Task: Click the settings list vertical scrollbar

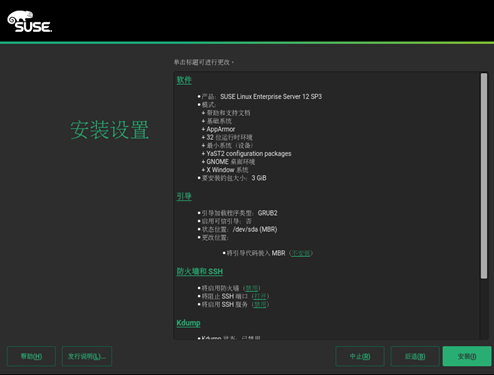Action: (x=484, y=176)
